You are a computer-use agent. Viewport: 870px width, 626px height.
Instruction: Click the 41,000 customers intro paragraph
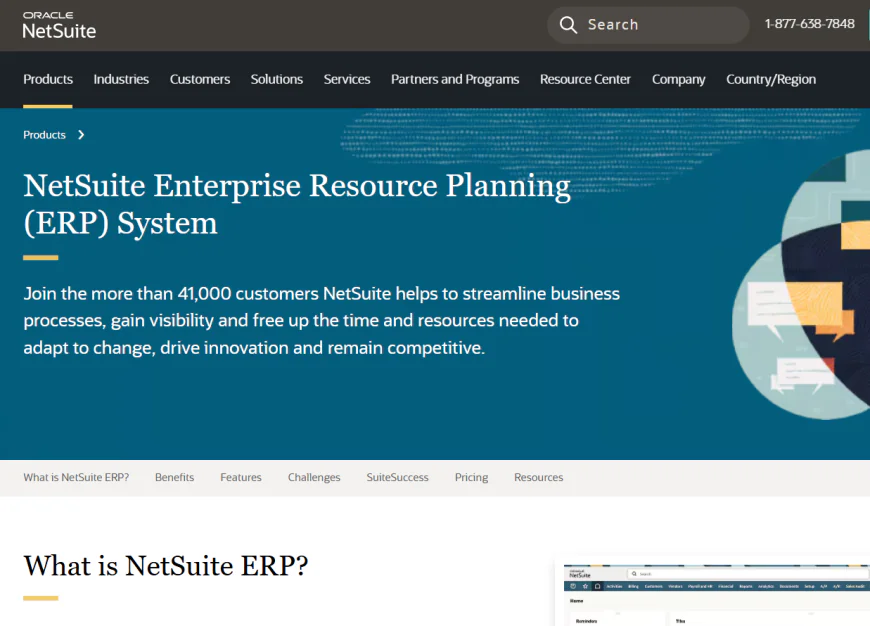pyautogui.click(x=321, y=320)
